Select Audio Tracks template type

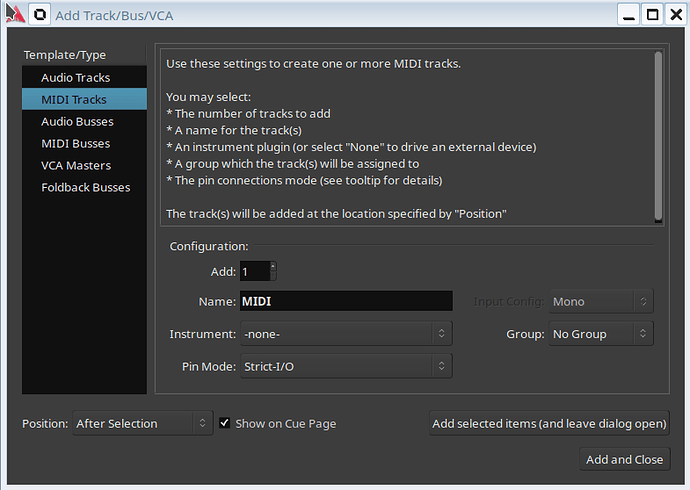75,77
